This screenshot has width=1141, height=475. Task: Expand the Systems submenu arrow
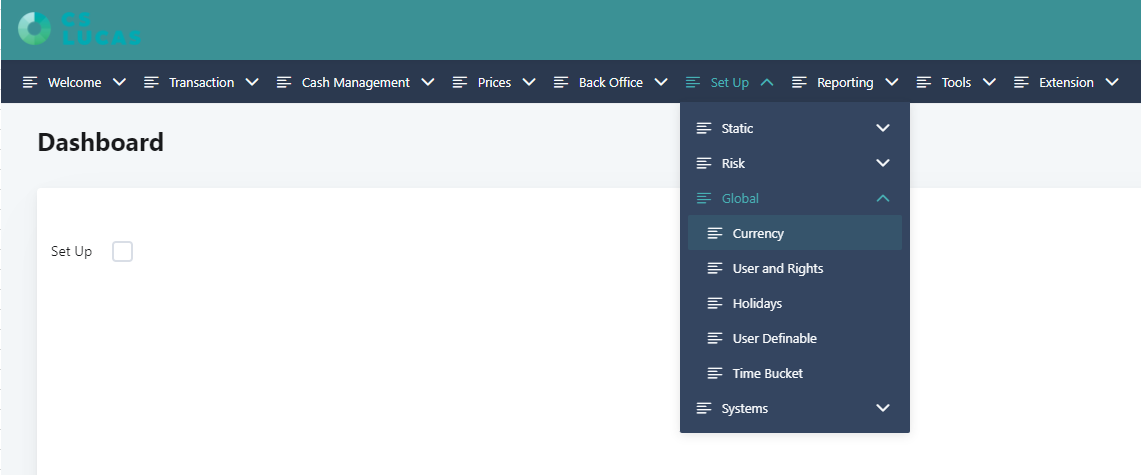click(882, 409)
